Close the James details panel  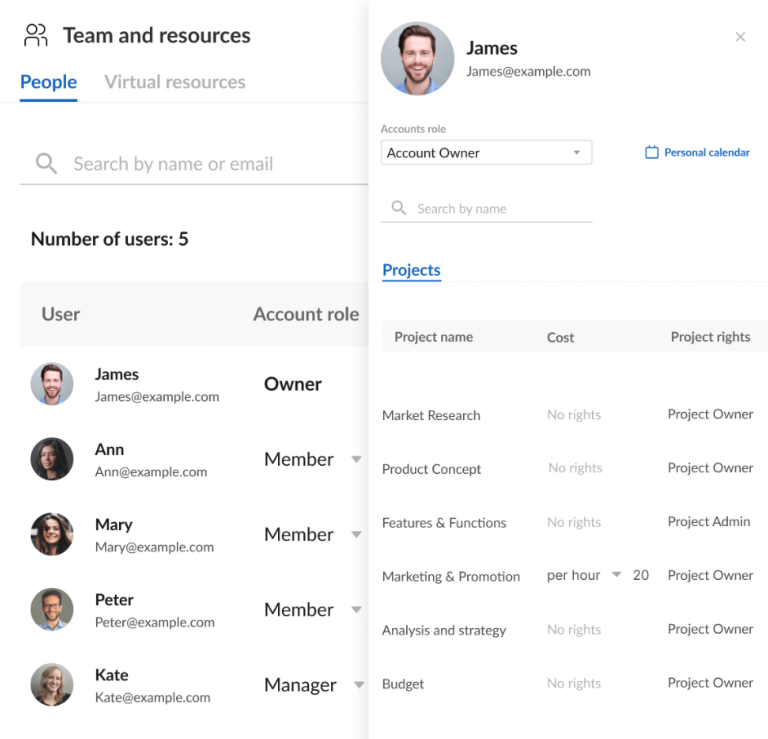pyautogui.click(x=740, y=37)
